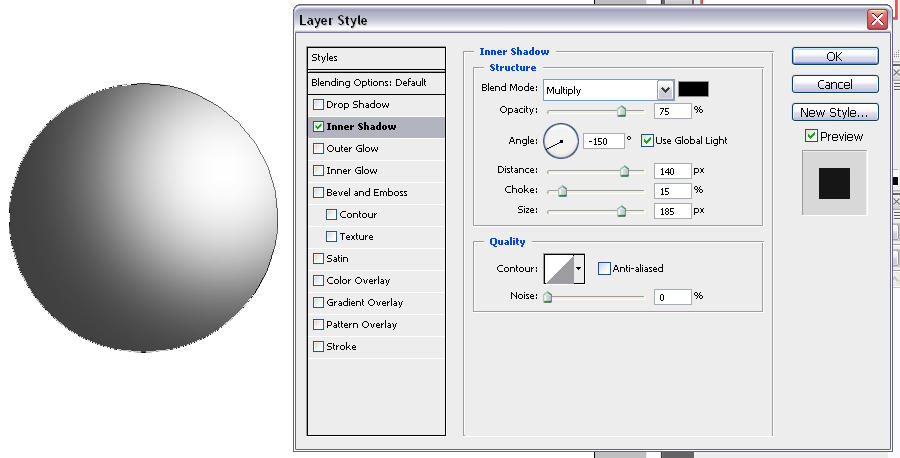Confirm with the OK button

click(835, 56)
